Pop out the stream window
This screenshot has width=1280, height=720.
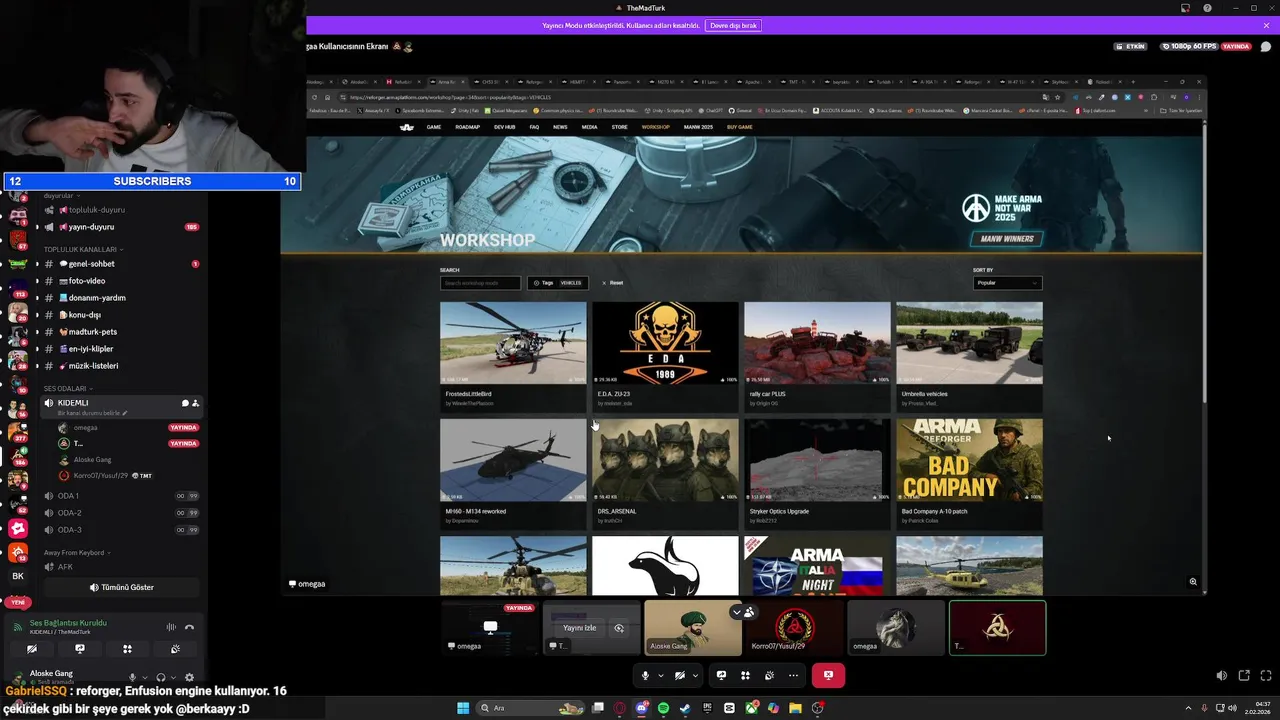click(1244, 676)
